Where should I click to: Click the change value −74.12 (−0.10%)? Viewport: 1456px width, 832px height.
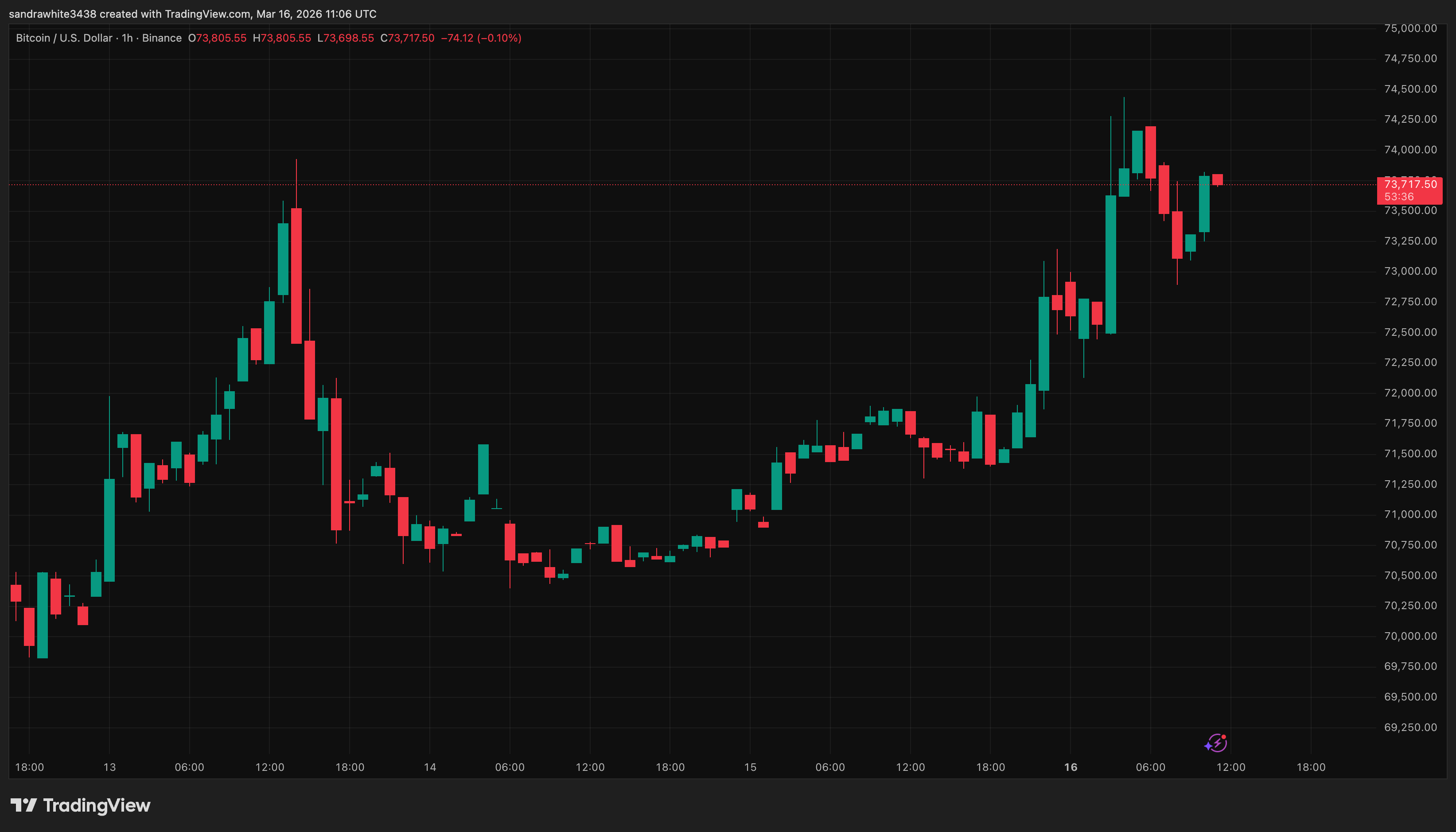pos(481,38)
